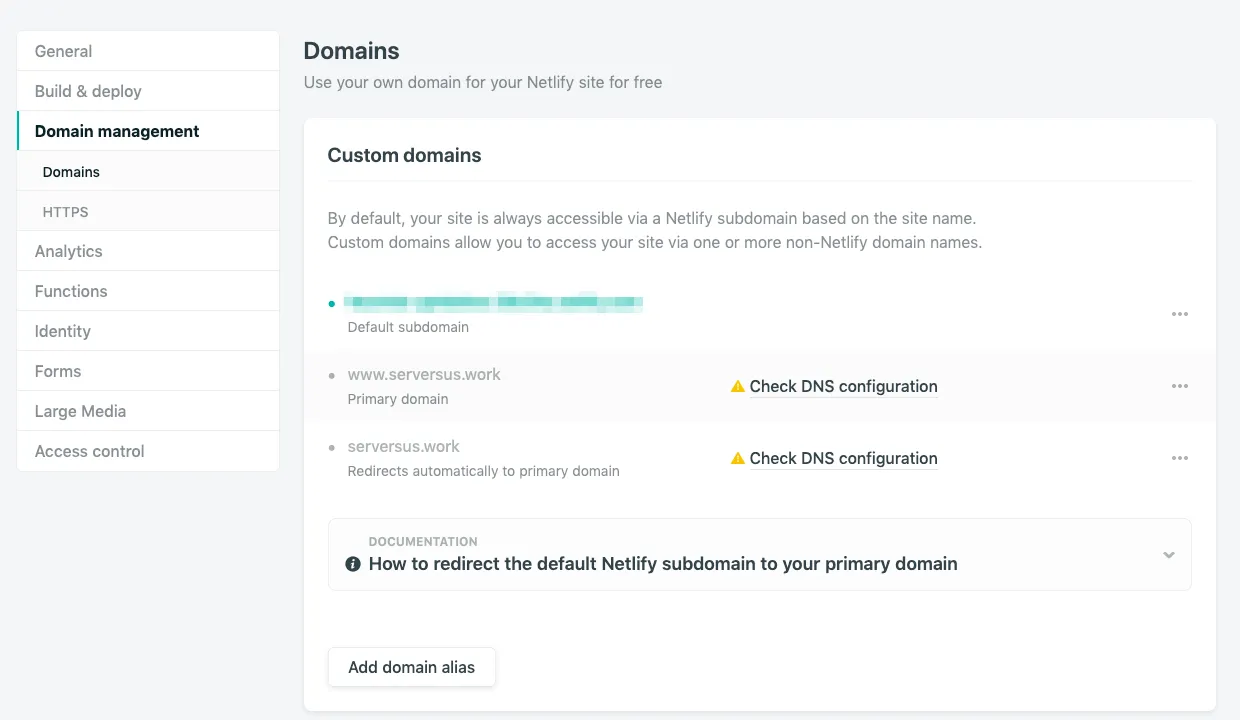The image size is (1240, 720).
Task: Open Identity settings
Action: click(62, 331)
